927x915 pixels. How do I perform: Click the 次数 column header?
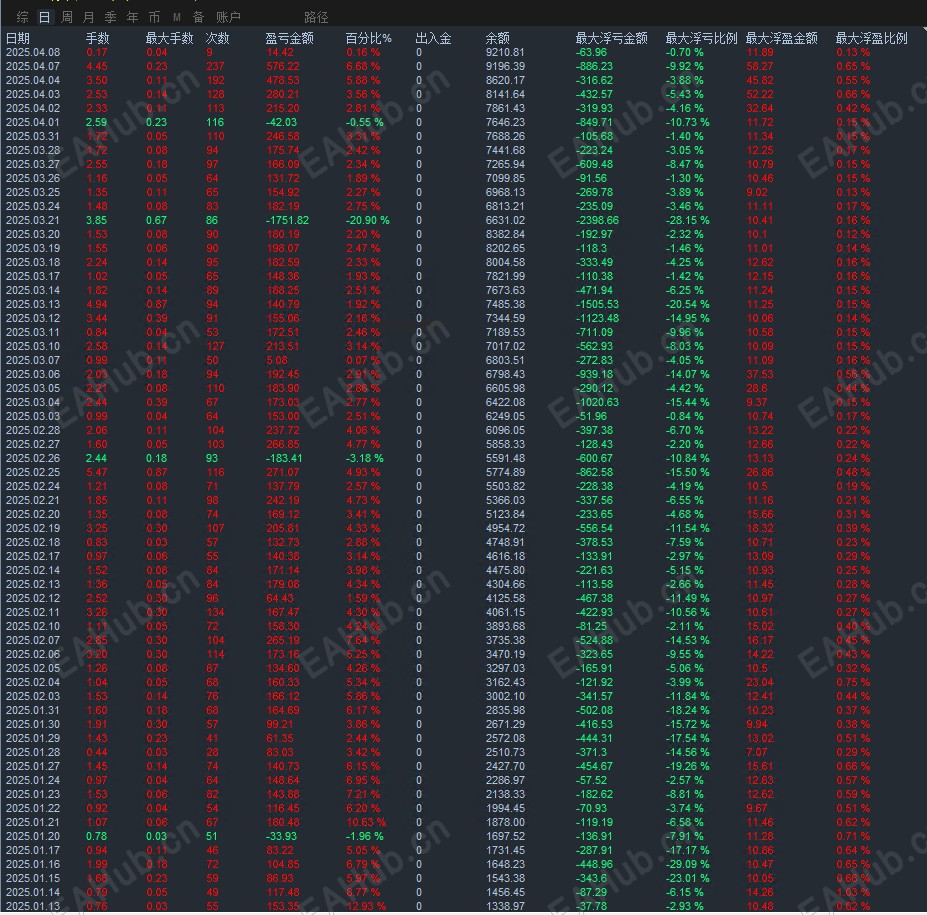[218, 38]
